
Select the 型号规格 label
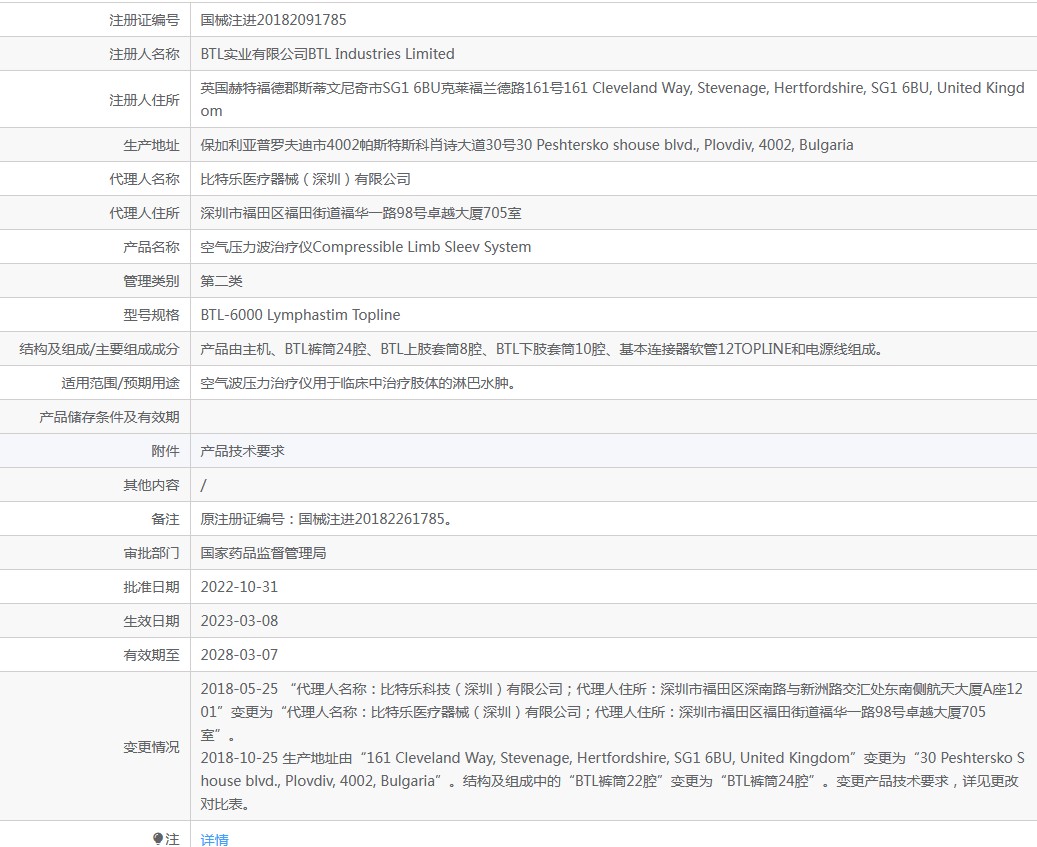151,315
